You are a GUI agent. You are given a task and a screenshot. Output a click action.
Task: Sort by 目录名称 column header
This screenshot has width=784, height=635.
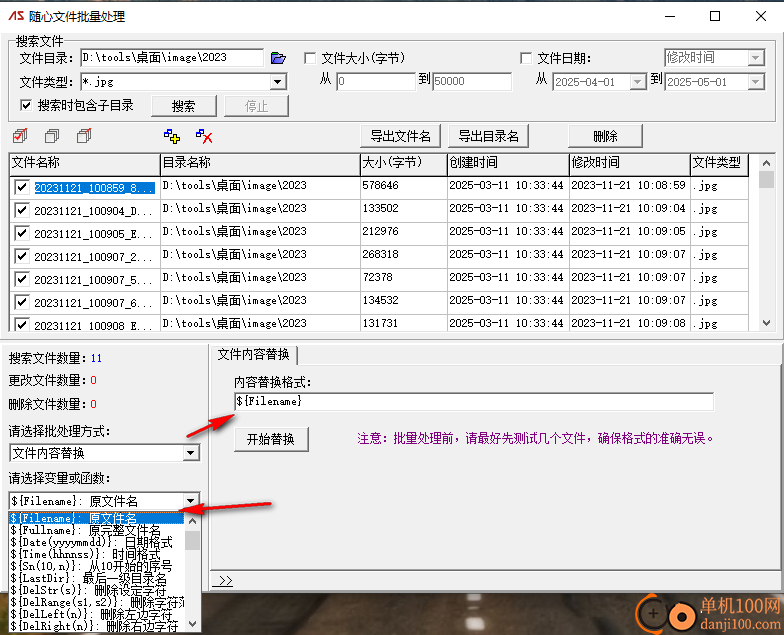pos(260,164)
